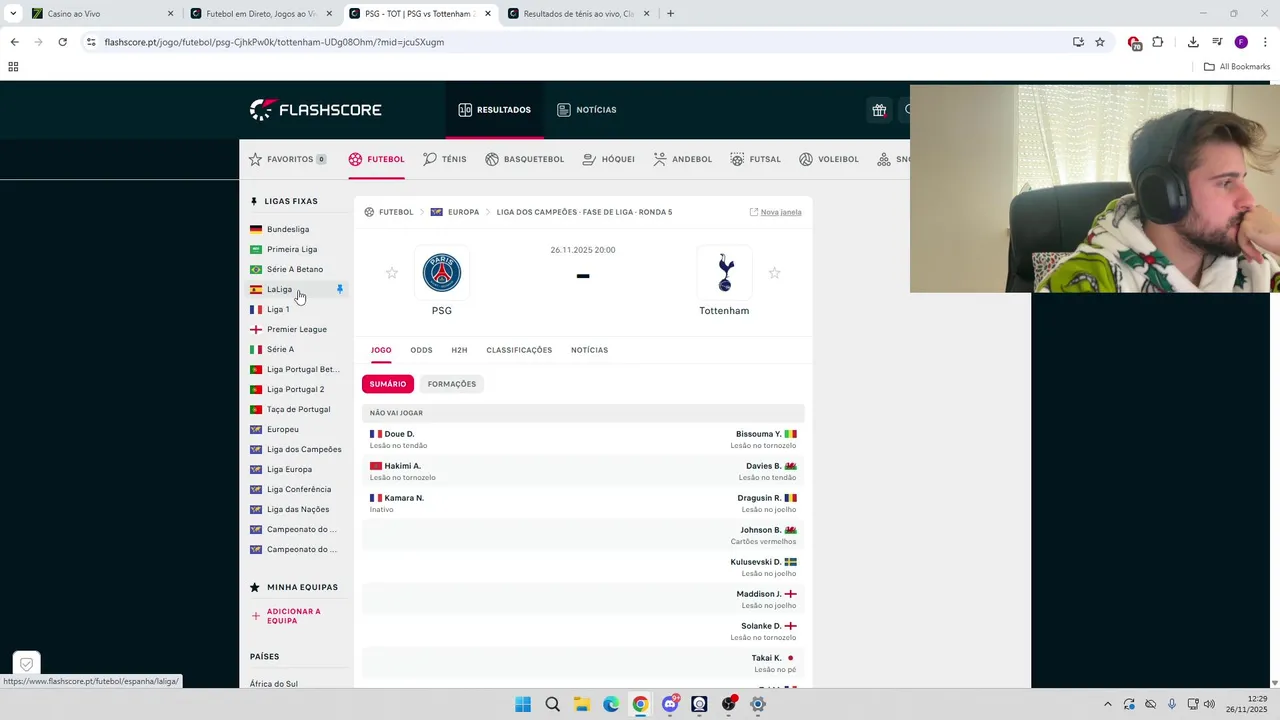
Task: Open Liga das Nações
Action: point(298,509)
